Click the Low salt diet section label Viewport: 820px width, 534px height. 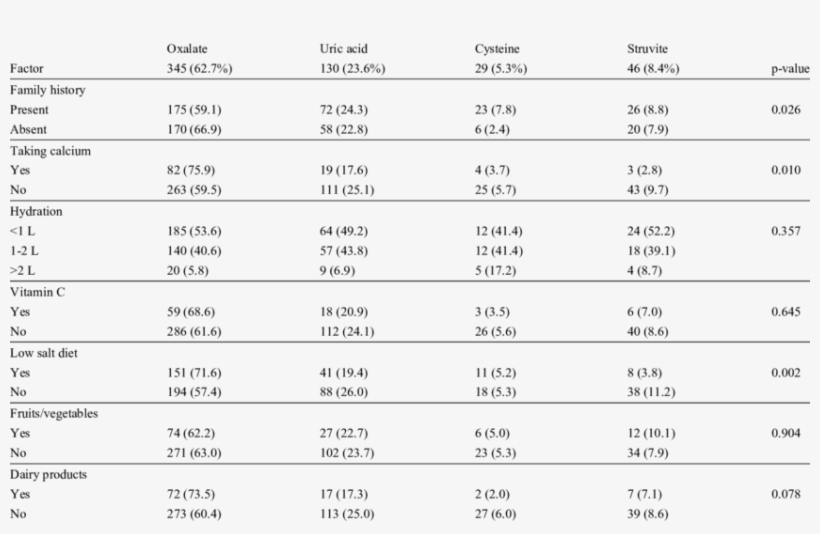pyautogui.click(x=43, y=353)
